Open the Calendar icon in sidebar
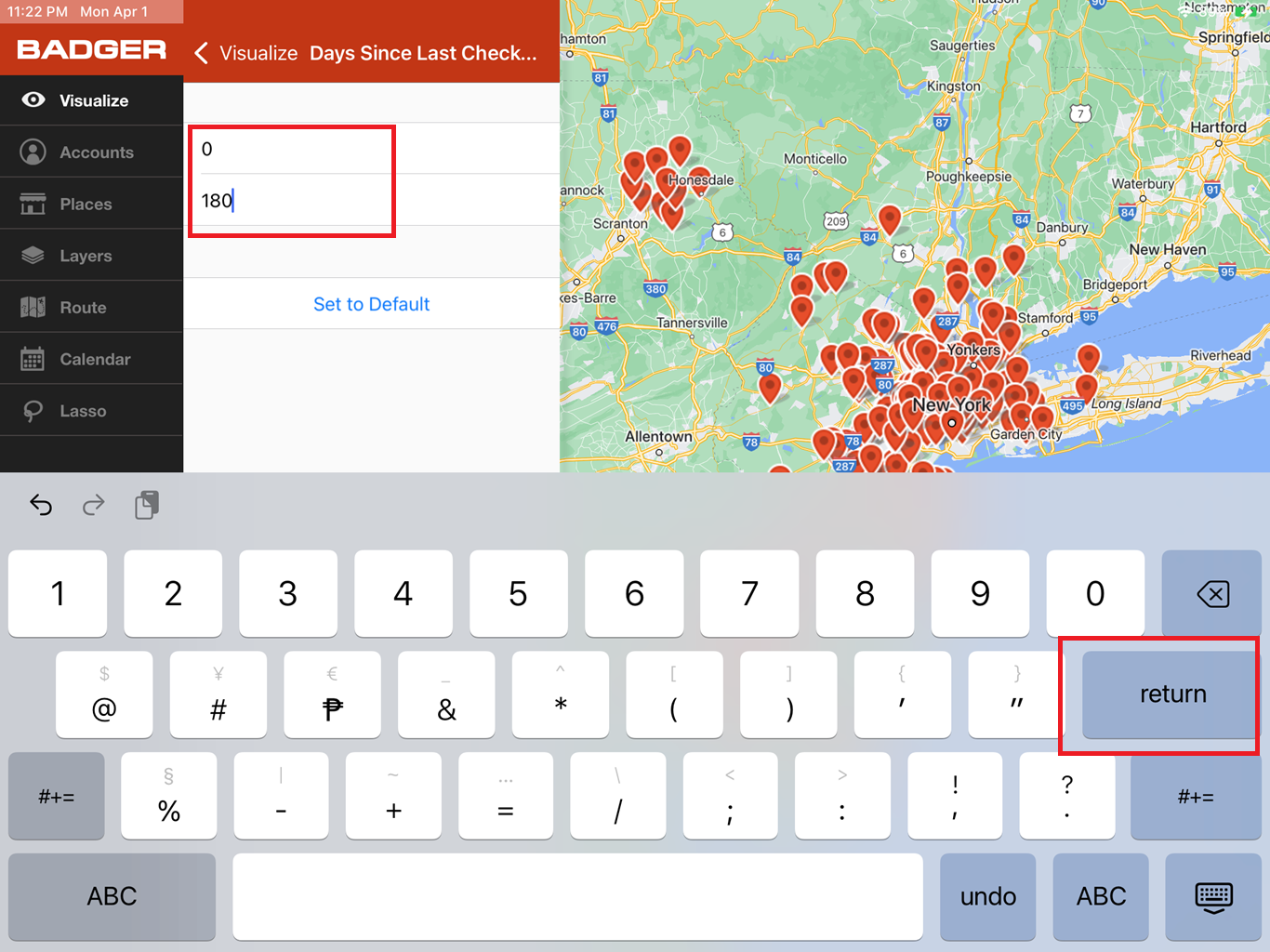Viewport: 1270px width, 952px height. (34, 358)
